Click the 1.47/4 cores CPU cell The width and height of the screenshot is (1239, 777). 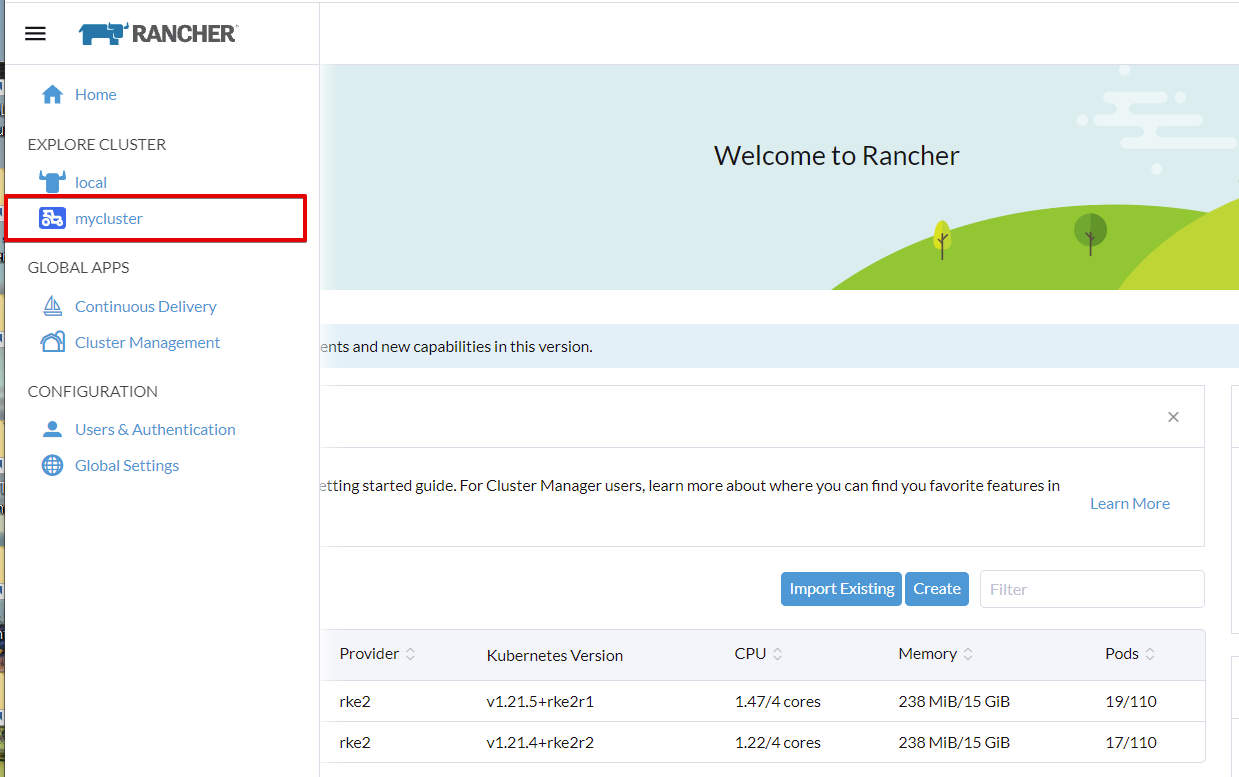[x=777, y=701]
